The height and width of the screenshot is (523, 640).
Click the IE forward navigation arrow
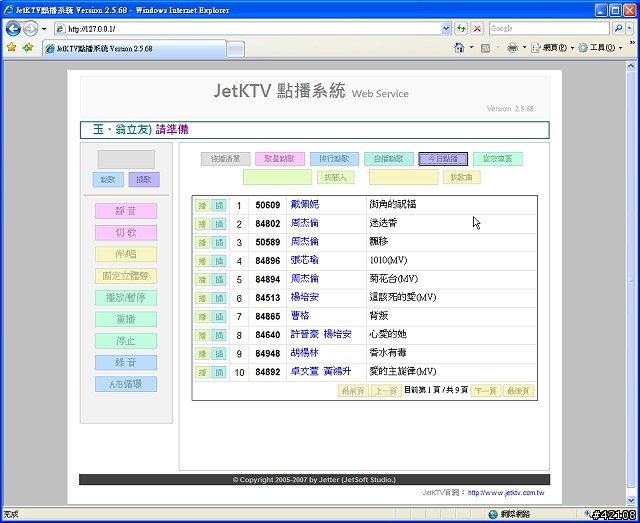(x=31, y=29)
